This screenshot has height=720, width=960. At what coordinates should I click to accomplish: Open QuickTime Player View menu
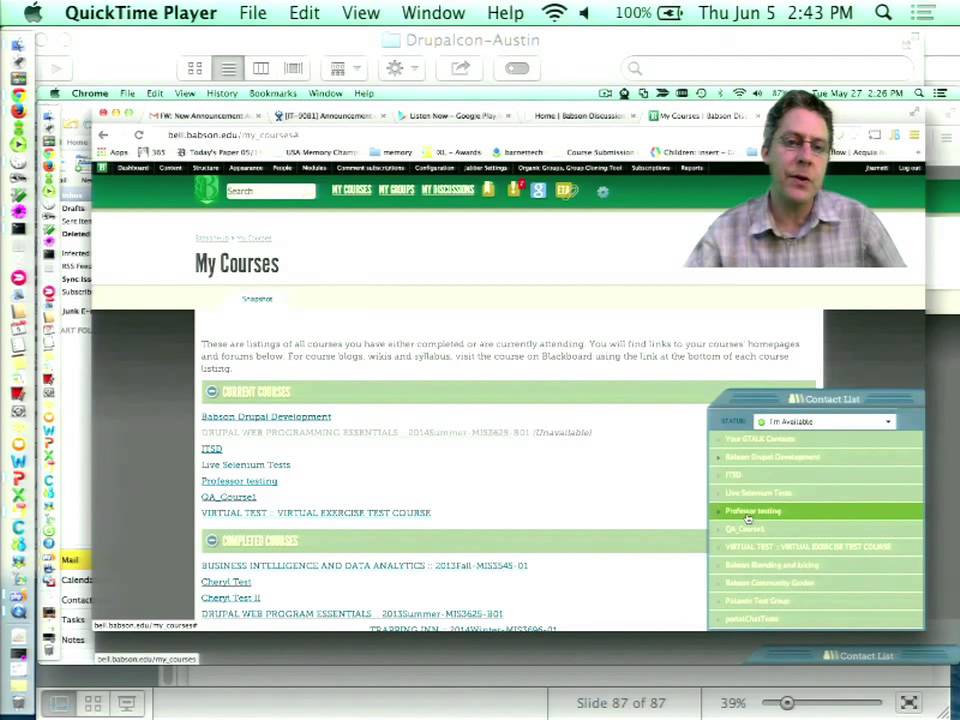point(361,13)
